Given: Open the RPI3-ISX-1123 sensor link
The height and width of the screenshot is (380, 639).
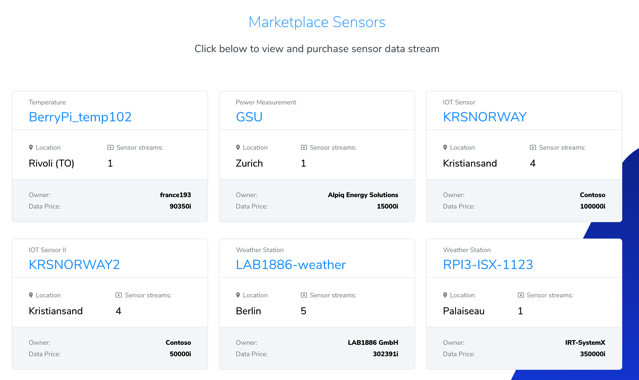Looking at the screenshot, I should 488,265.
